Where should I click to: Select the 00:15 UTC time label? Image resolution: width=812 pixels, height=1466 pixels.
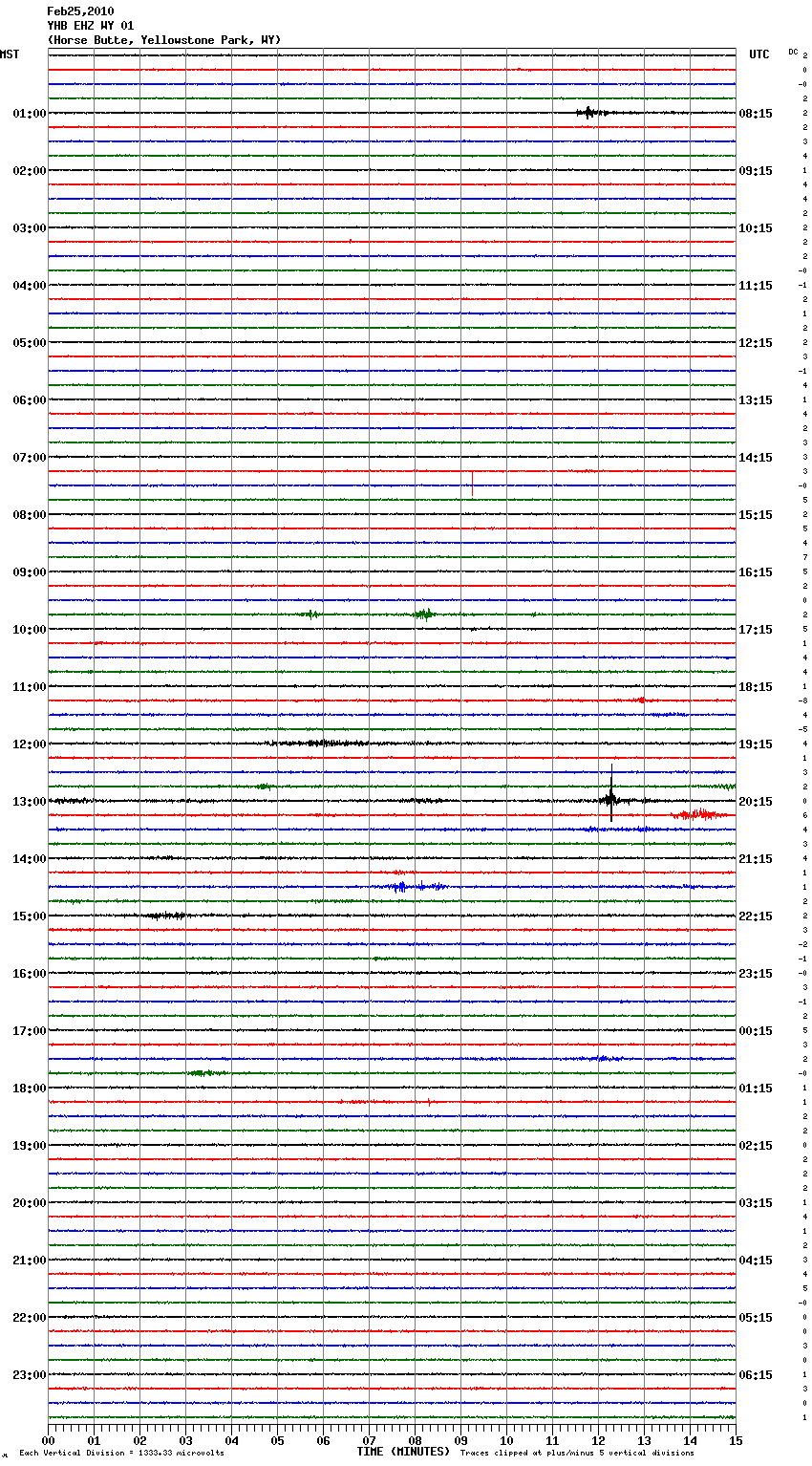[755, 1031]
